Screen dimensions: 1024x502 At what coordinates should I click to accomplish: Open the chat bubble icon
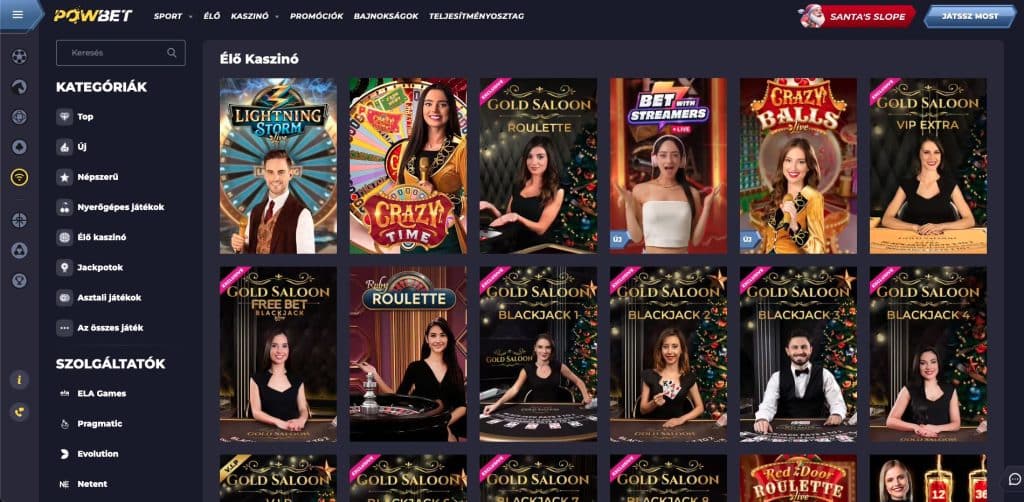(1014, 478)
